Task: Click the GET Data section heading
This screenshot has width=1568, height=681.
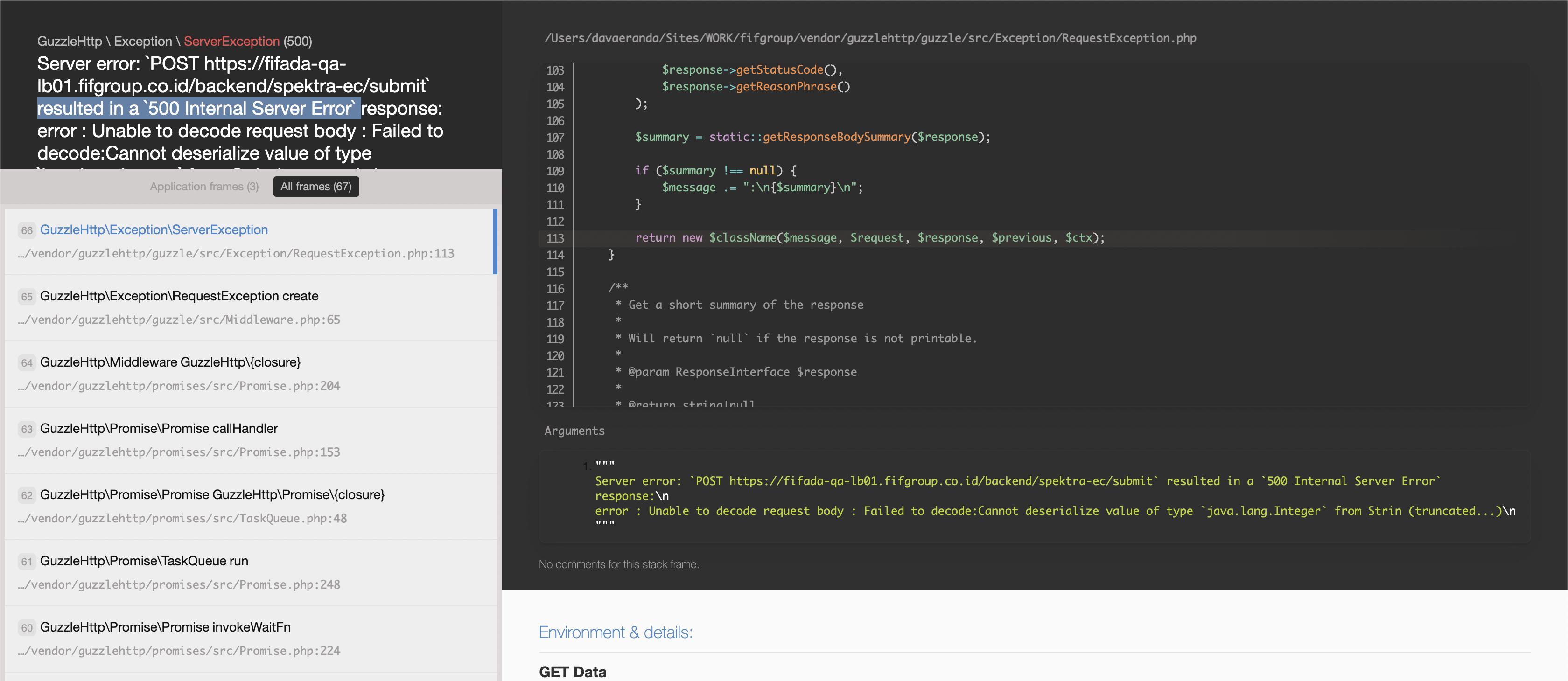Action: point(572,672)
